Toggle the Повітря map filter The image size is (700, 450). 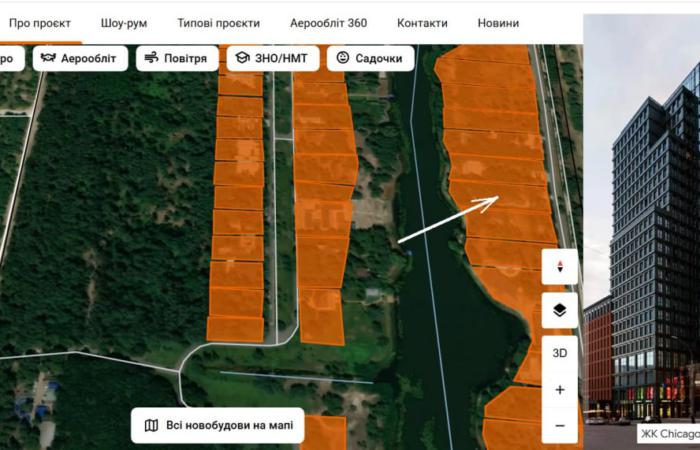(177, 59)
